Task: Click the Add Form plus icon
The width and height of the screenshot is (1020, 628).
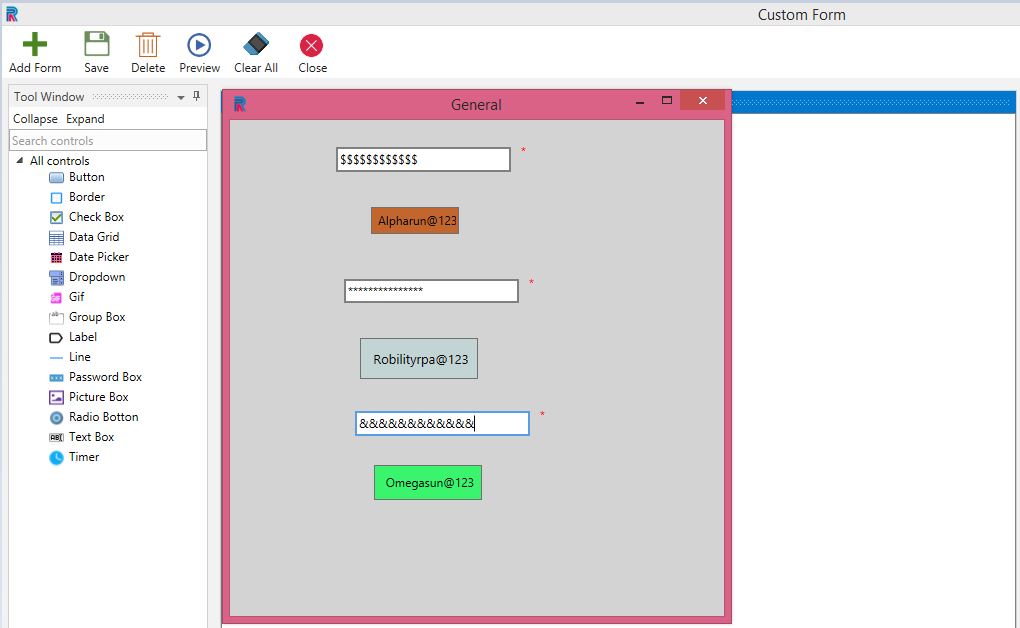Action: tap(35, 45)
